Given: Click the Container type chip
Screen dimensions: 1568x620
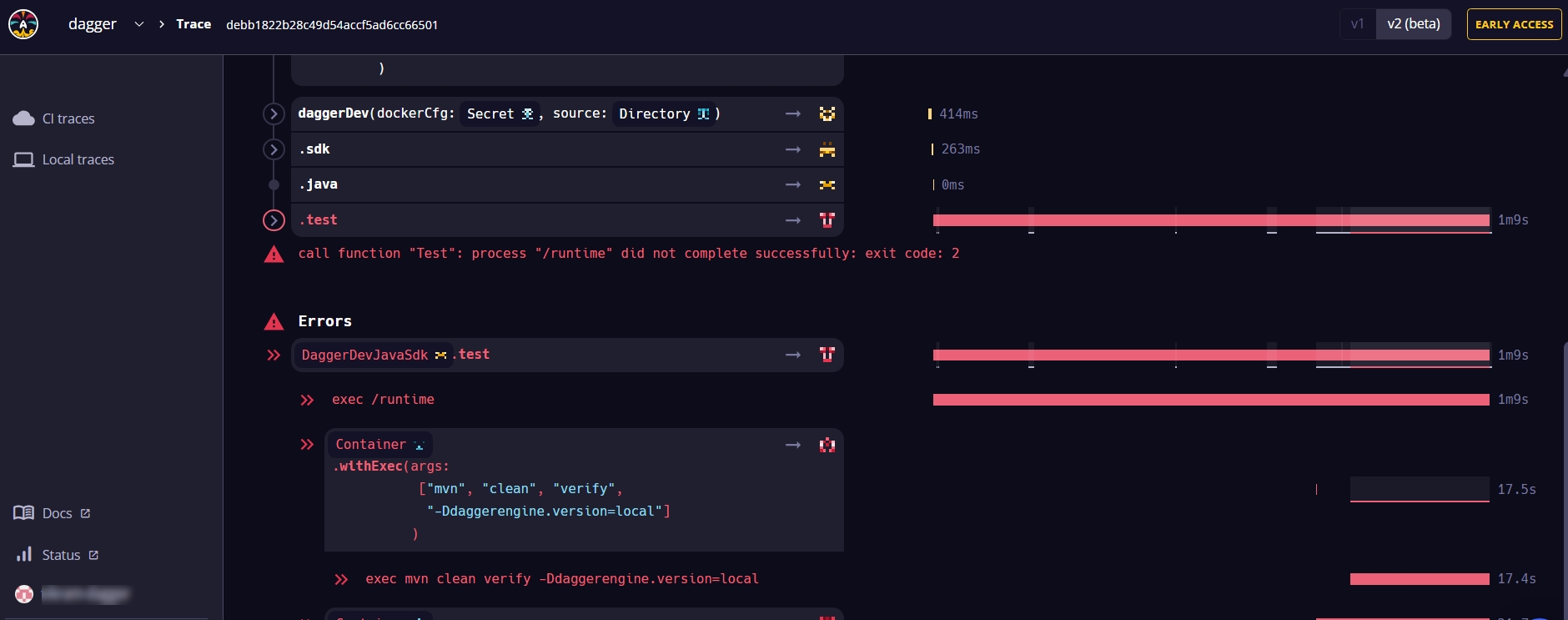Looking at the screenshot, I should tap(380, 445).
